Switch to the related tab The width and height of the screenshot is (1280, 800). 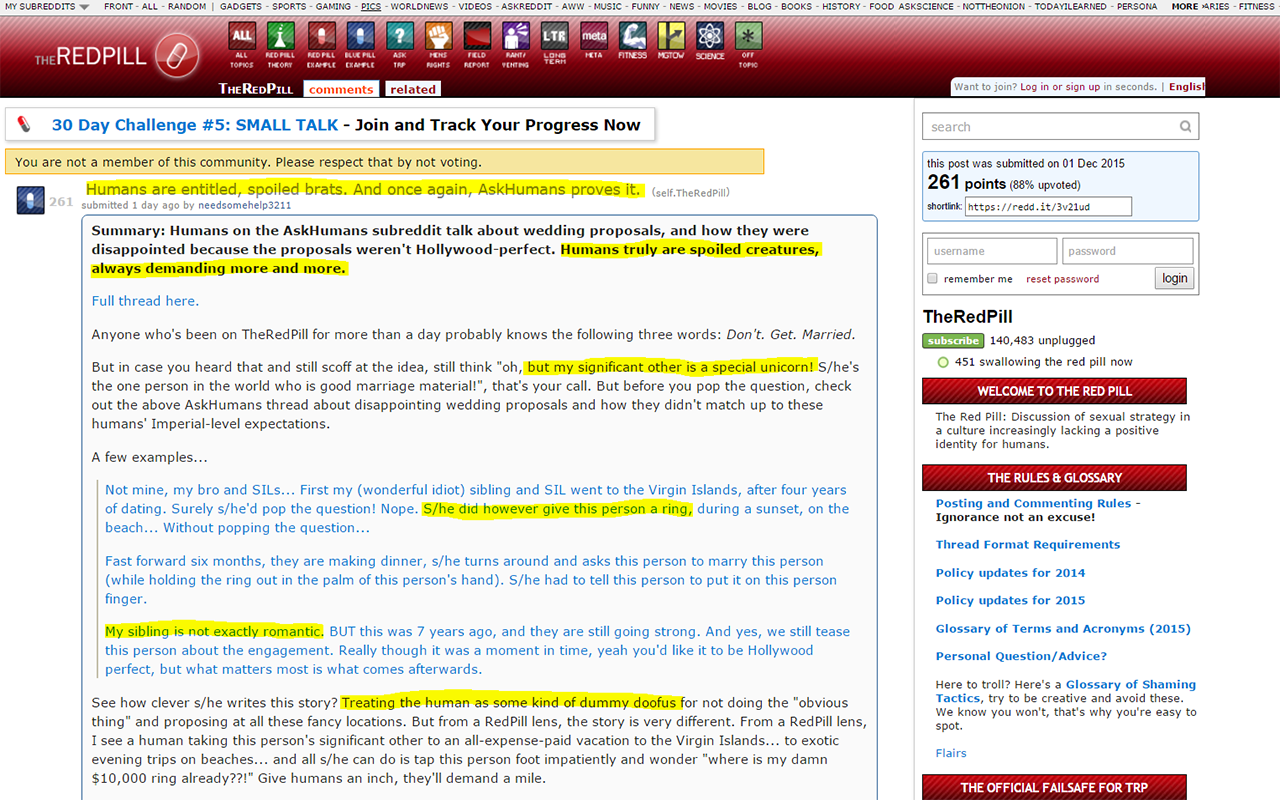click(x=413, y=89)
